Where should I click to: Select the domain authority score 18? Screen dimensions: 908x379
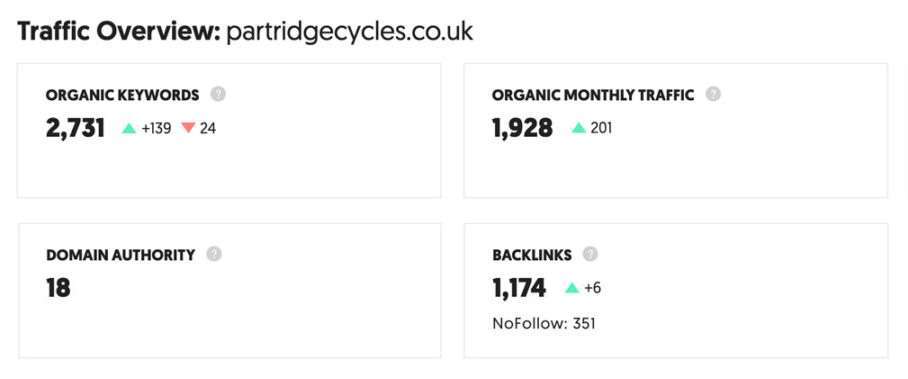tap(58, 288)
